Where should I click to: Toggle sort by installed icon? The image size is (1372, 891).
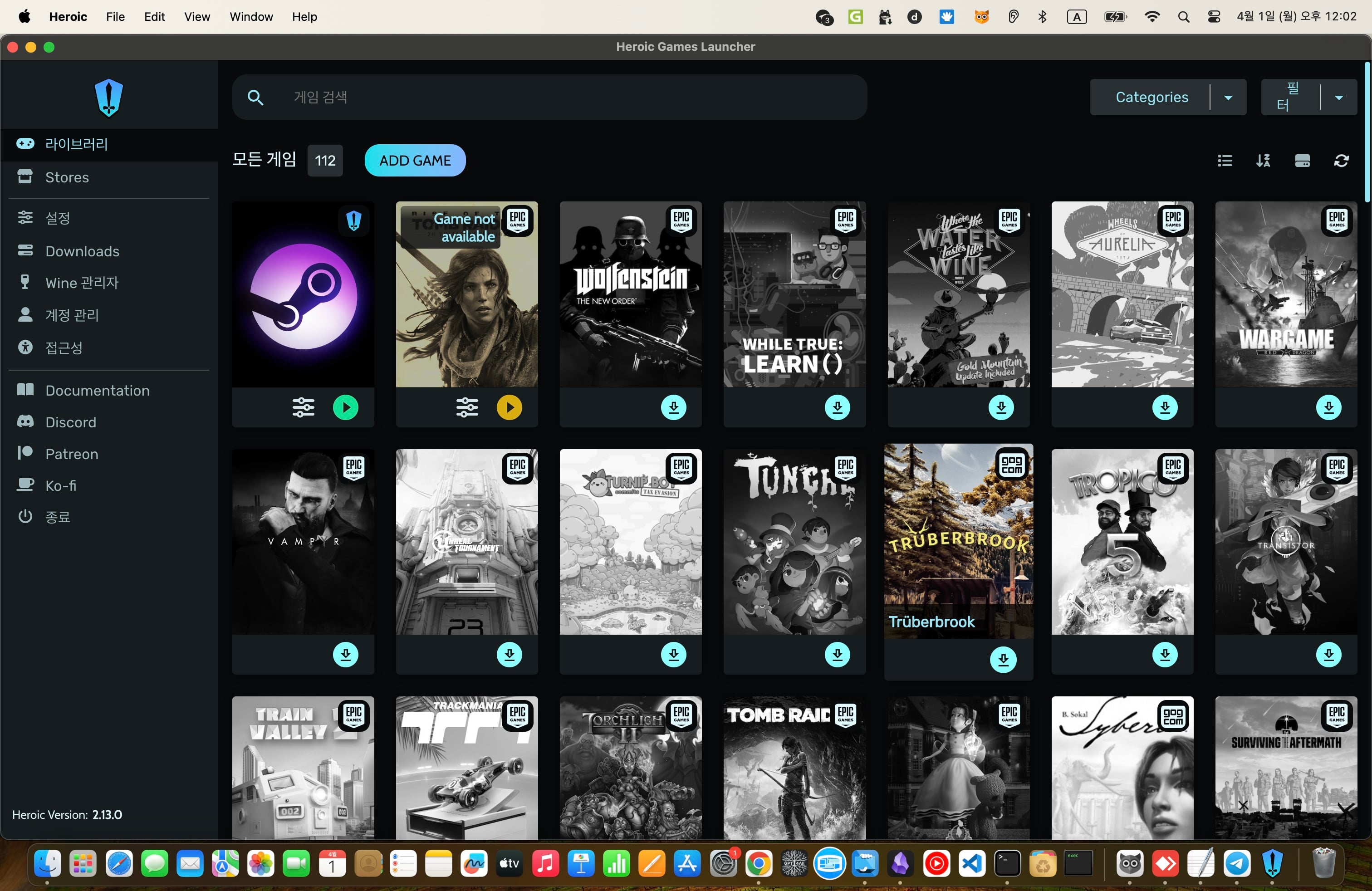pos(1302,161)
